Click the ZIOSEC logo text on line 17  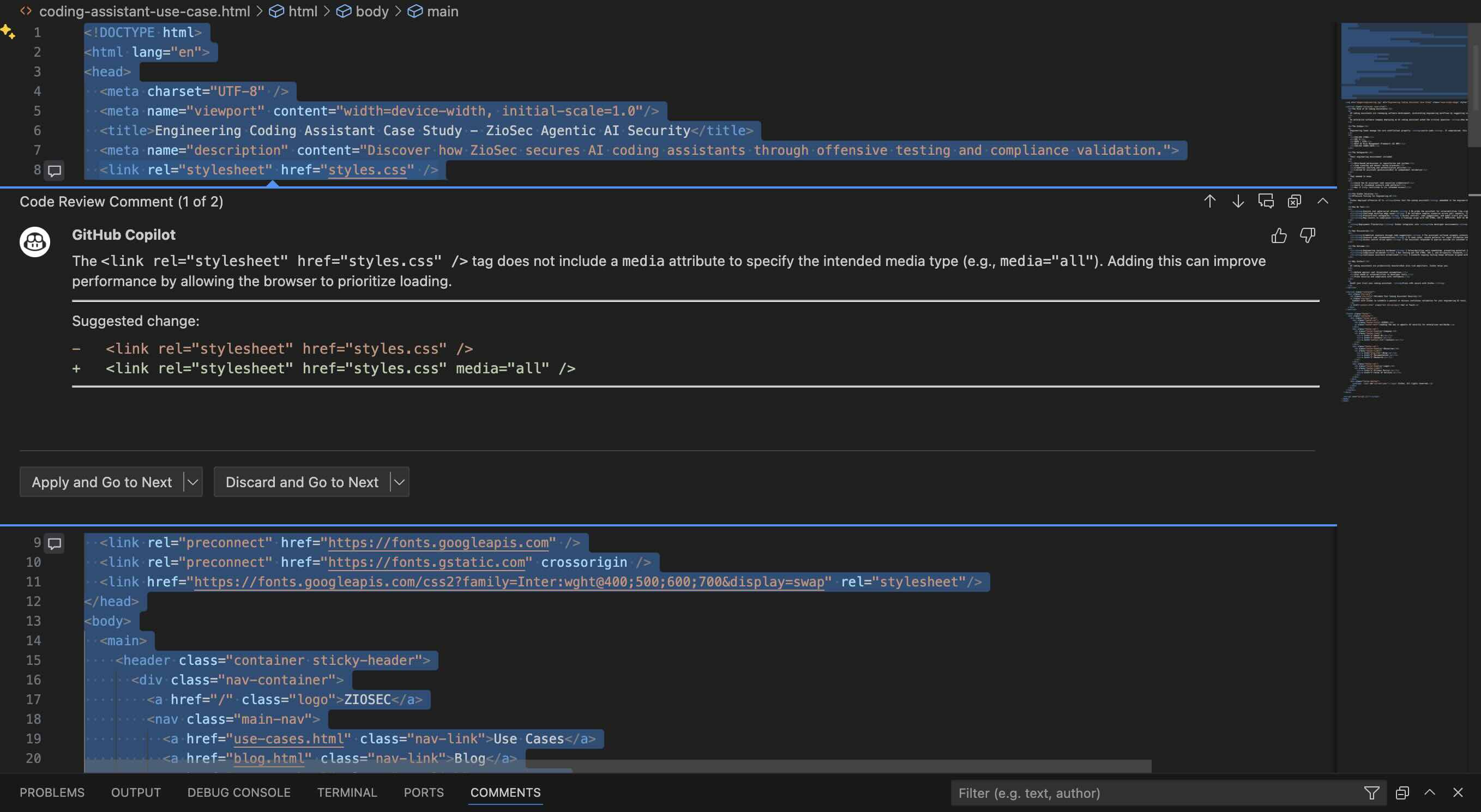tap(368, 699)
